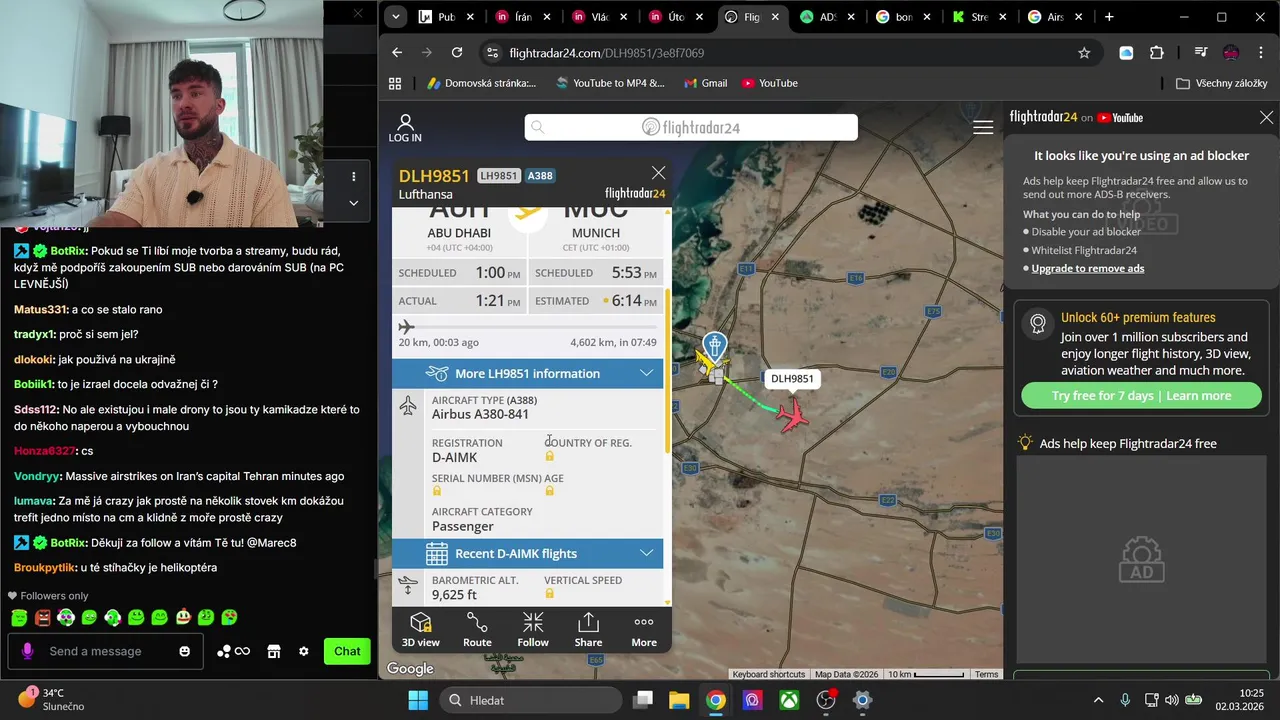Click the flight progress bar
The width and height of the screenshot is (1280, 720).
pyautogui.click(x=527, y=327)
